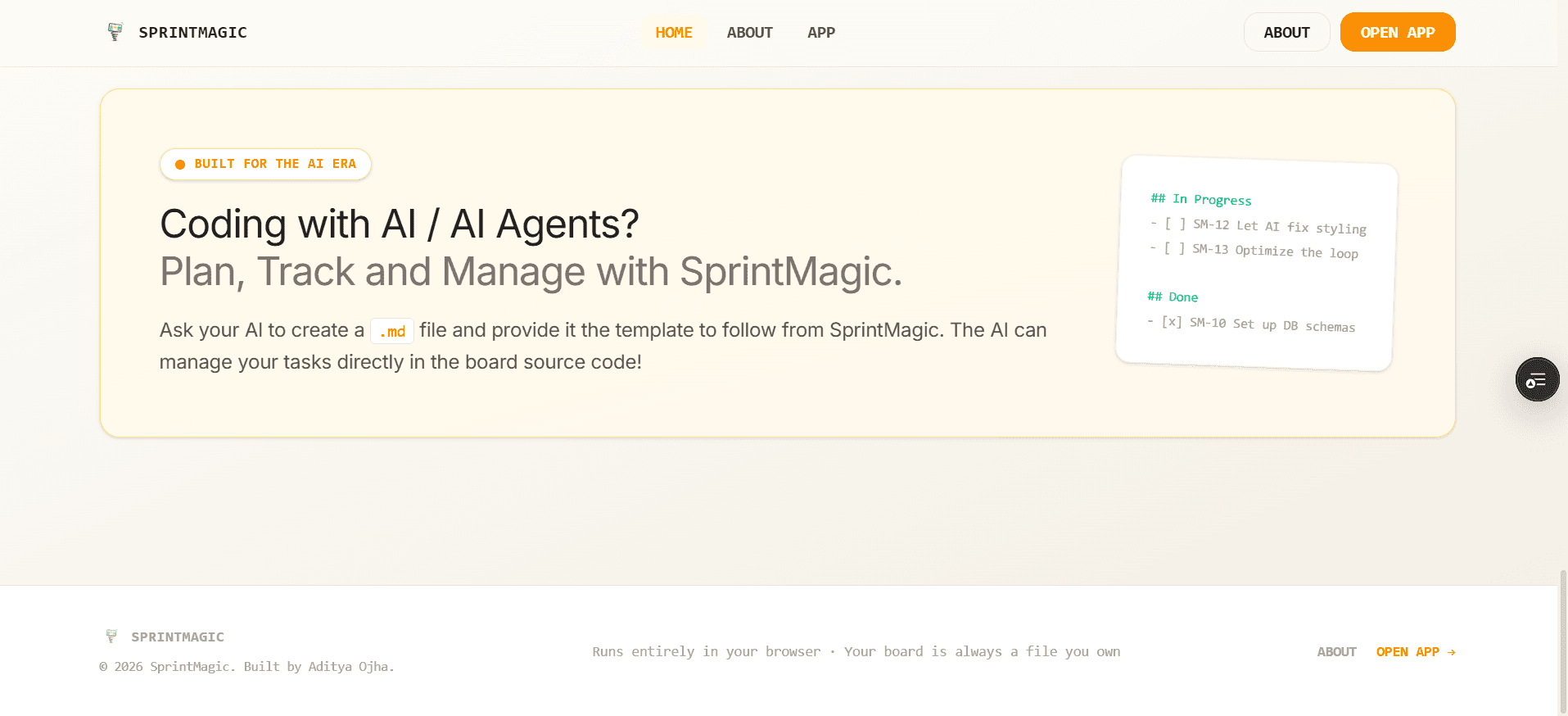Toggle the checked SM-10 Set up DB checkbox
Image resolution: width=1568 pixels, height=716 pixels.
coord(1172,322)
